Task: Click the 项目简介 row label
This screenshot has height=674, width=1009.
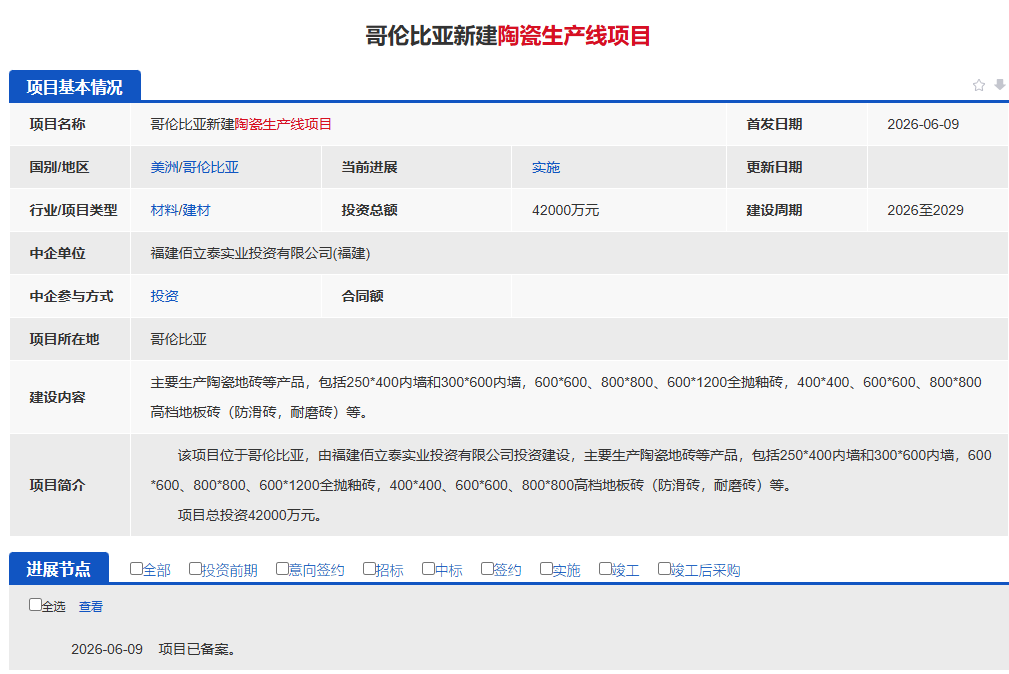Action: [x=57, y=485]
